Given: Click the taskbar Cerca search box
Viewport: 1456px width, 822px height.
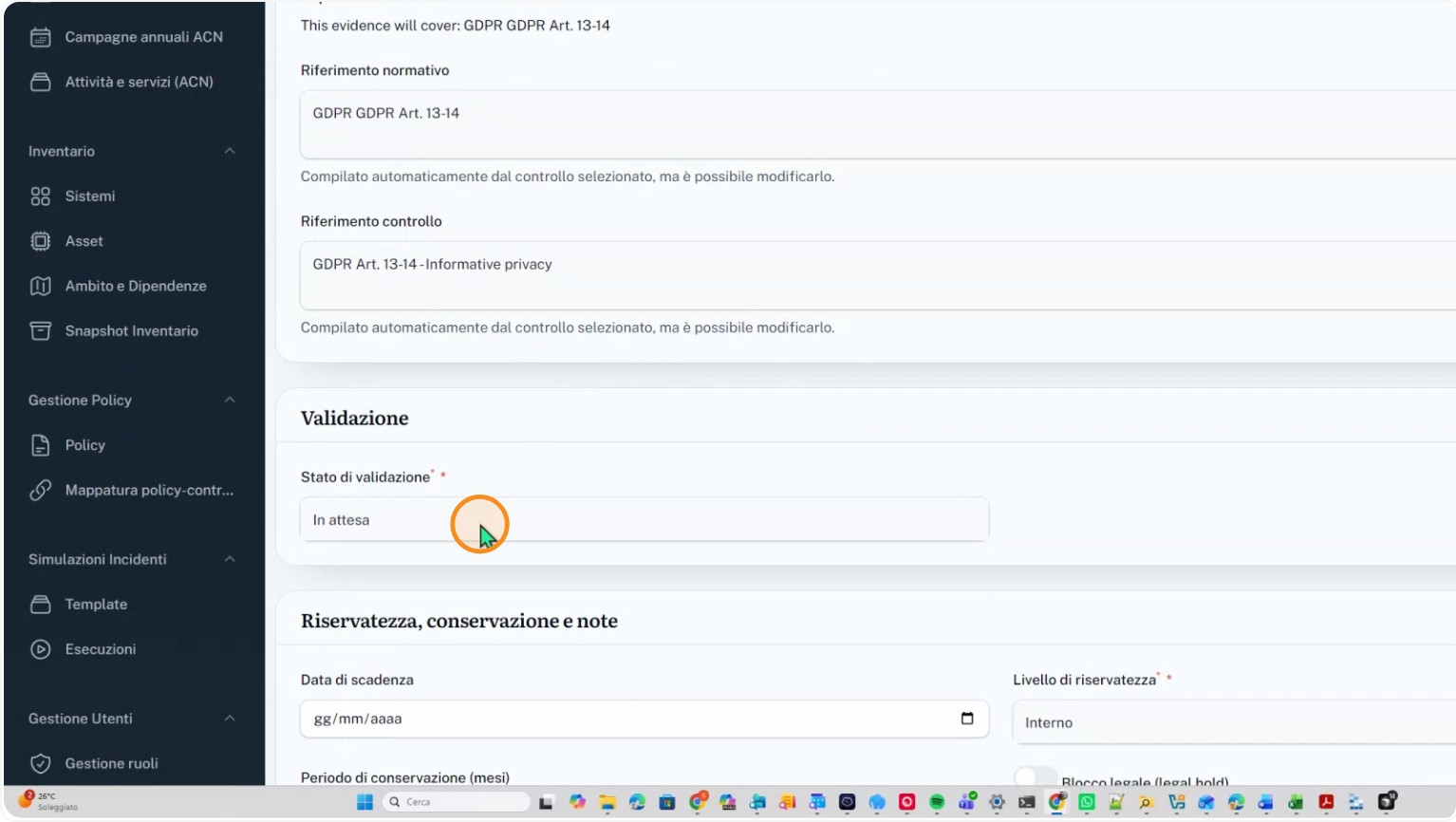Looking at the screenshot, I should tap(457, 802).
